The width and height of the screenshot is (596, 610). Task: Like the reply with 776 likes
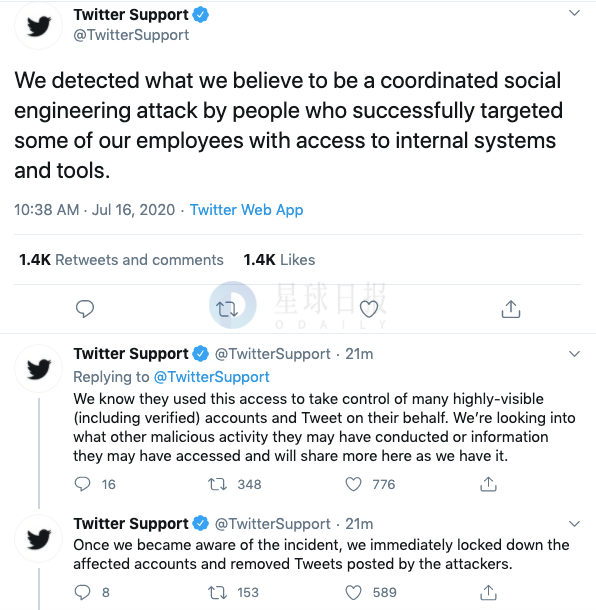pyautogui.click(x=353, y=484)
